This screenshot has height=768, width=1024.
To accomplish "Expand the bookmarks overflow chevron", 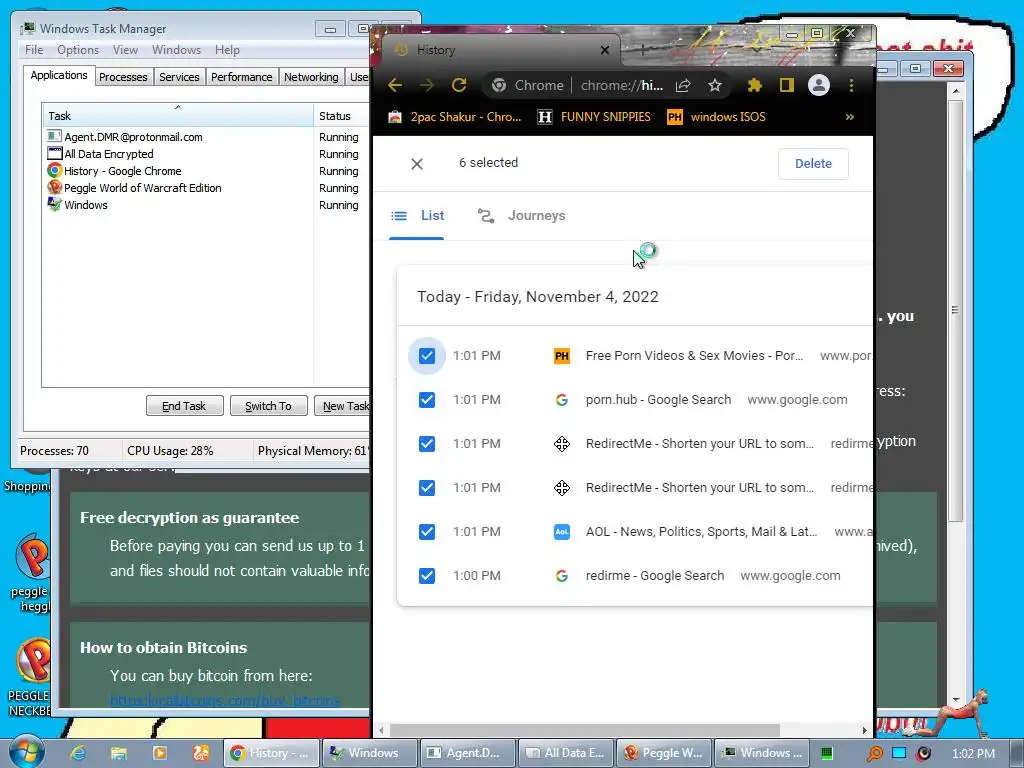I will [x=850, y=117].
